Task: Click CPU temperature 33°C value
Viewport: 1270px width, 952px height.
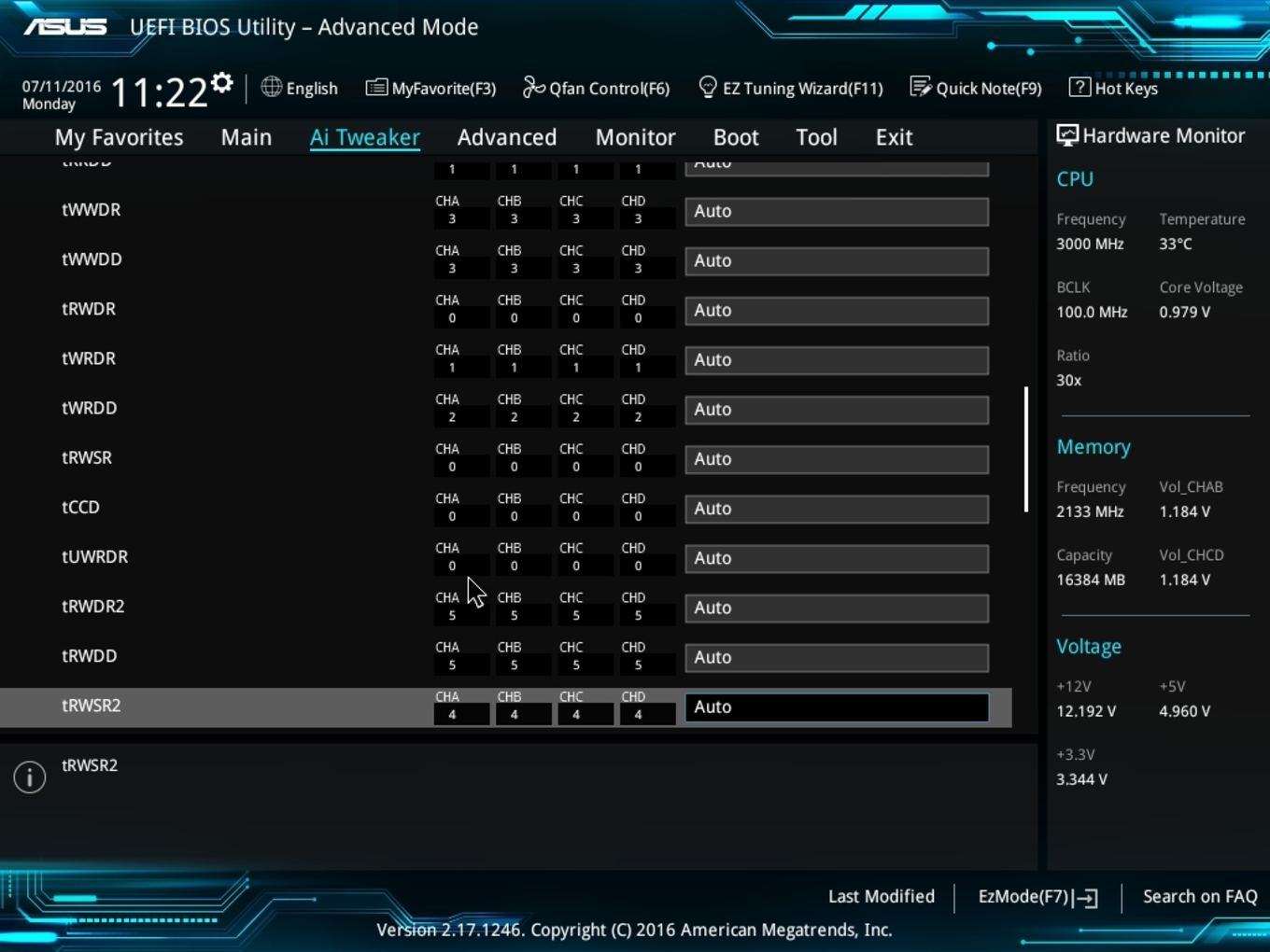Action: click(x=1176, y=244)
